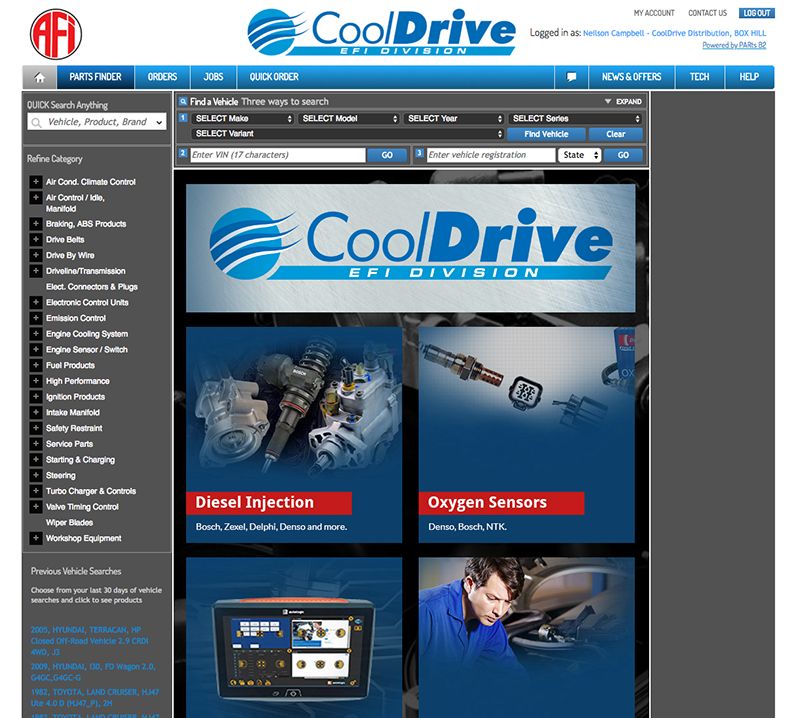Viewport: 796px width, 718px height.
Task: Open the Diesel Injection tile
Action: point(294,435)
